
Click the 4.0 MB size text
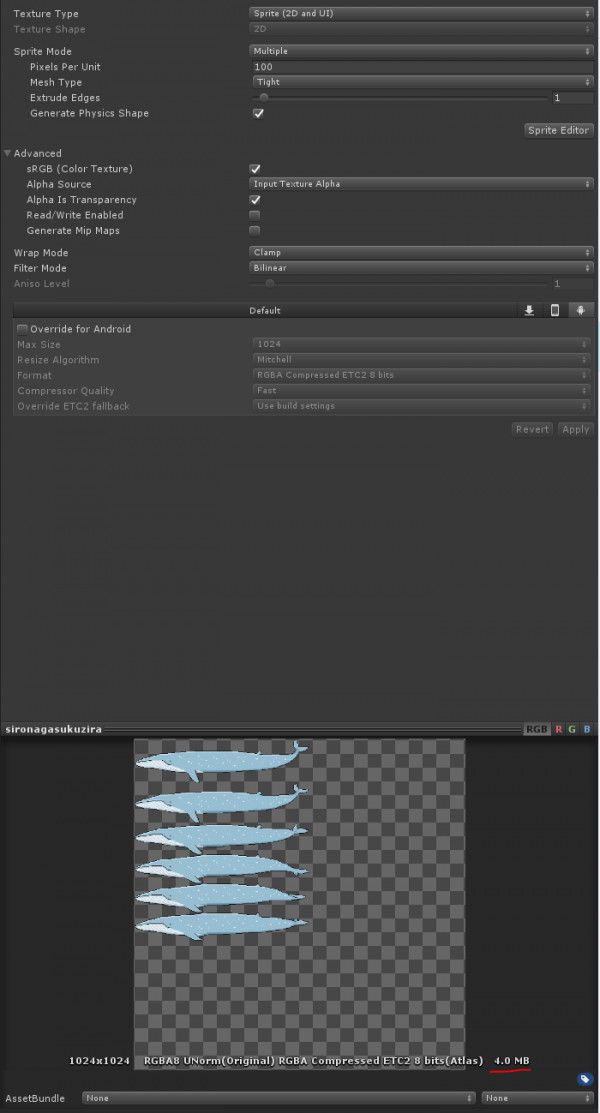[x=512, y=1060]
